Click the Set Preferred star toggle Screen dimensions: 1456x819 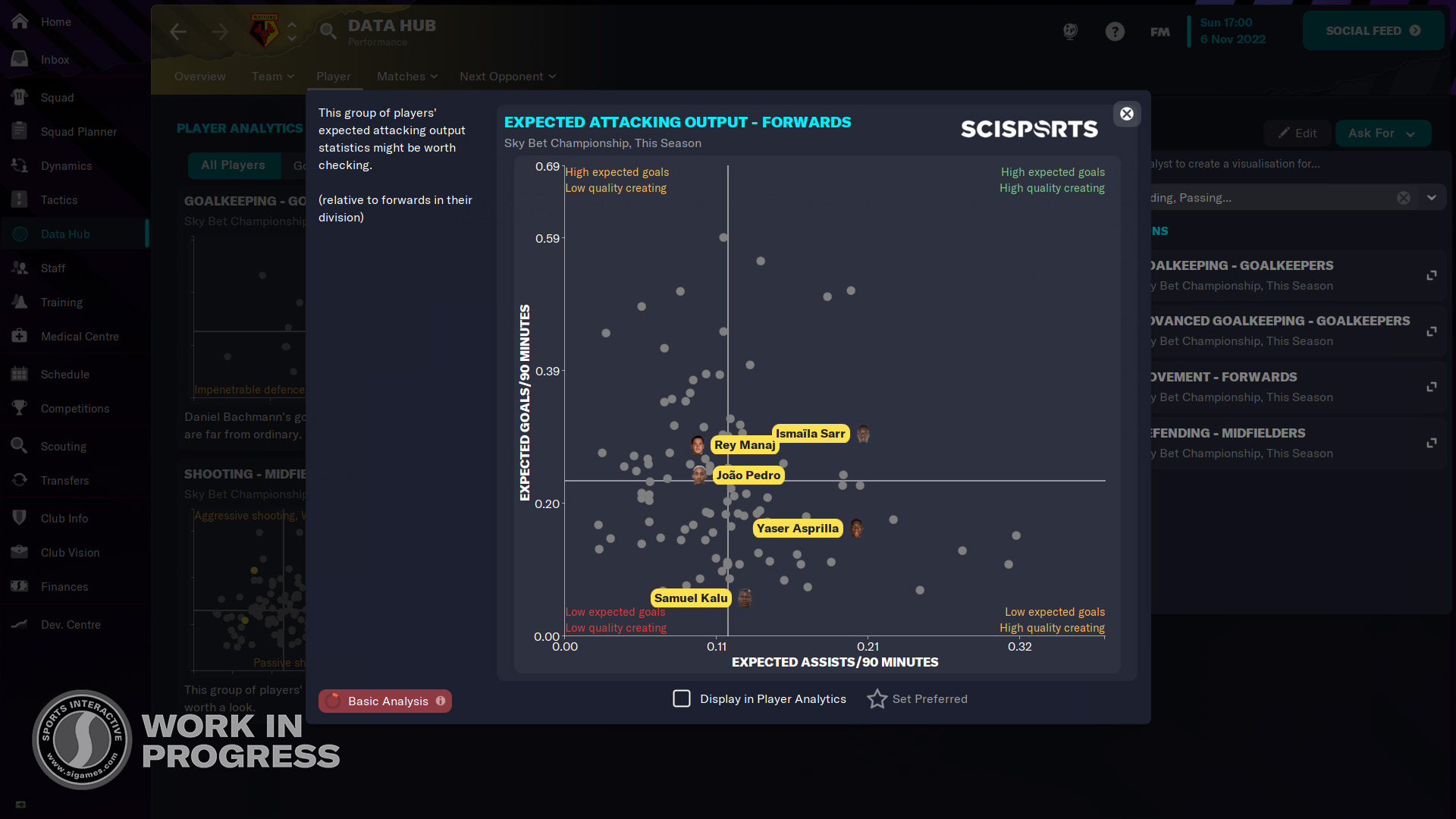(876, 698)
